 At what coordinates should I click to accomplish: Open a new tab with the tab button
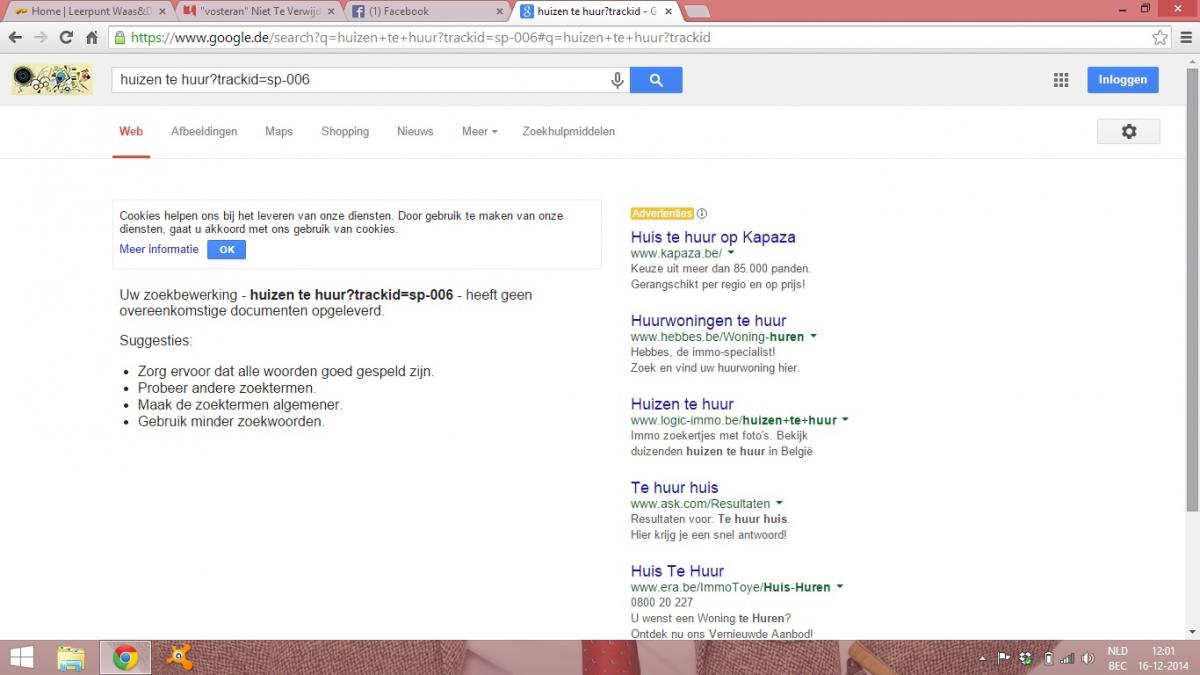(x=697, y=12)
